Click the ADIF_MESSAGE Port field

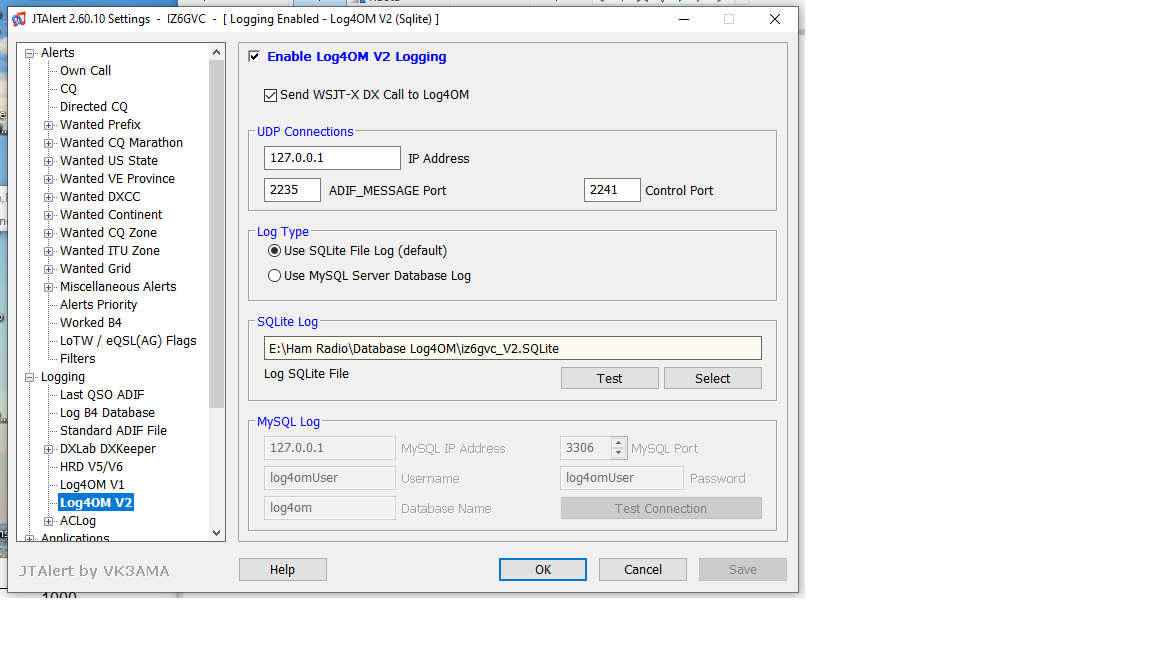coord(292,190)
